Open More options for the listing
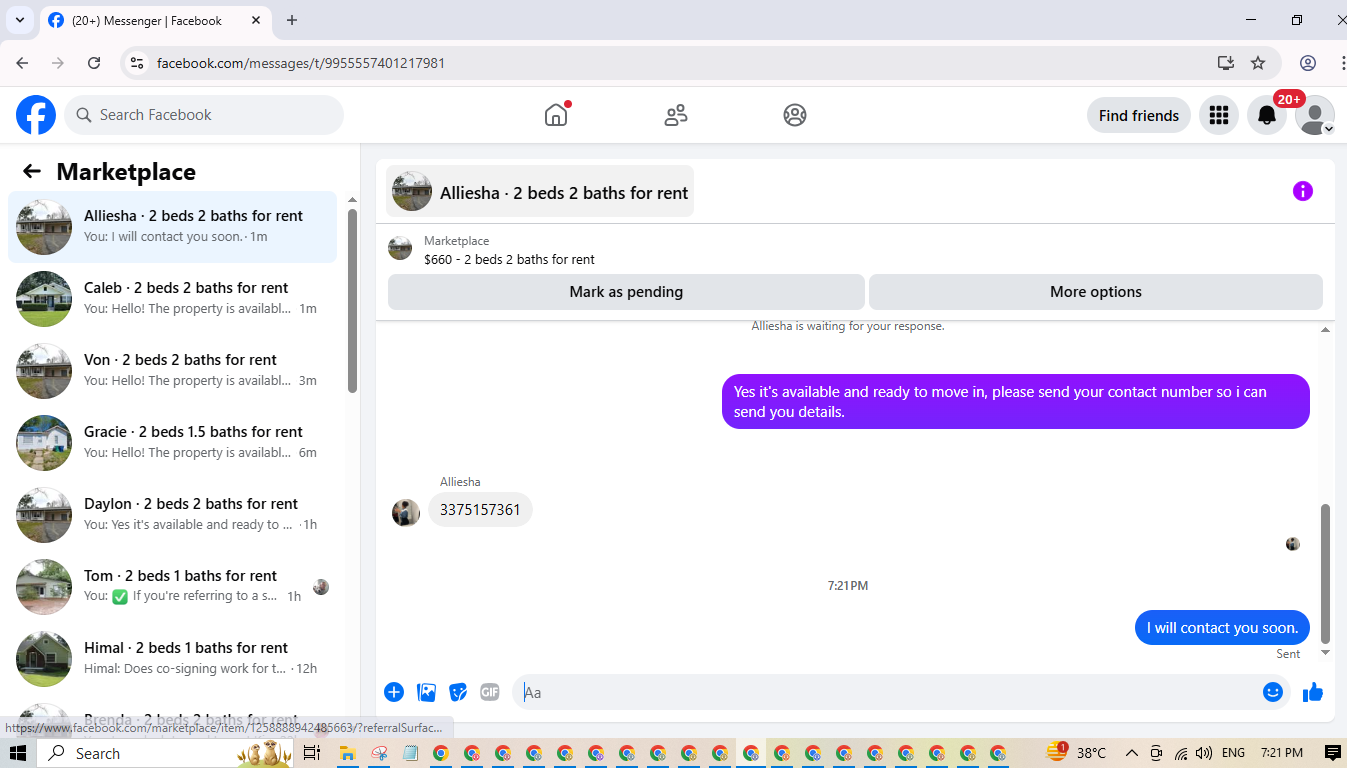The image size is (1347, 768). (1096, 292)
